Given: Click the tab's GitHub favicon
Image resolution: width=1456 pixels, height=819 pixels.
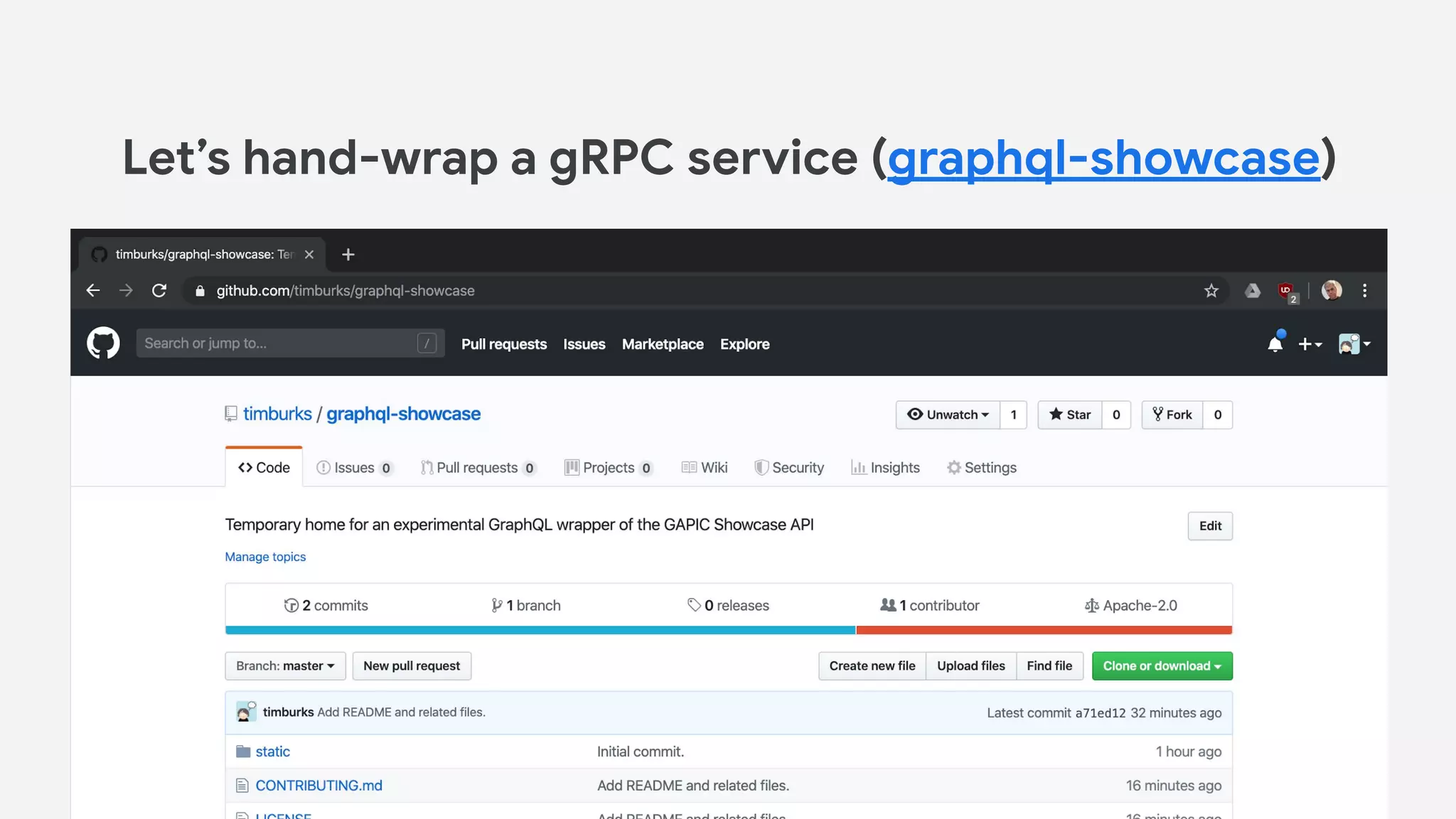Looking at the screenshot, I should pyautogui.click(x=100, y=255).
